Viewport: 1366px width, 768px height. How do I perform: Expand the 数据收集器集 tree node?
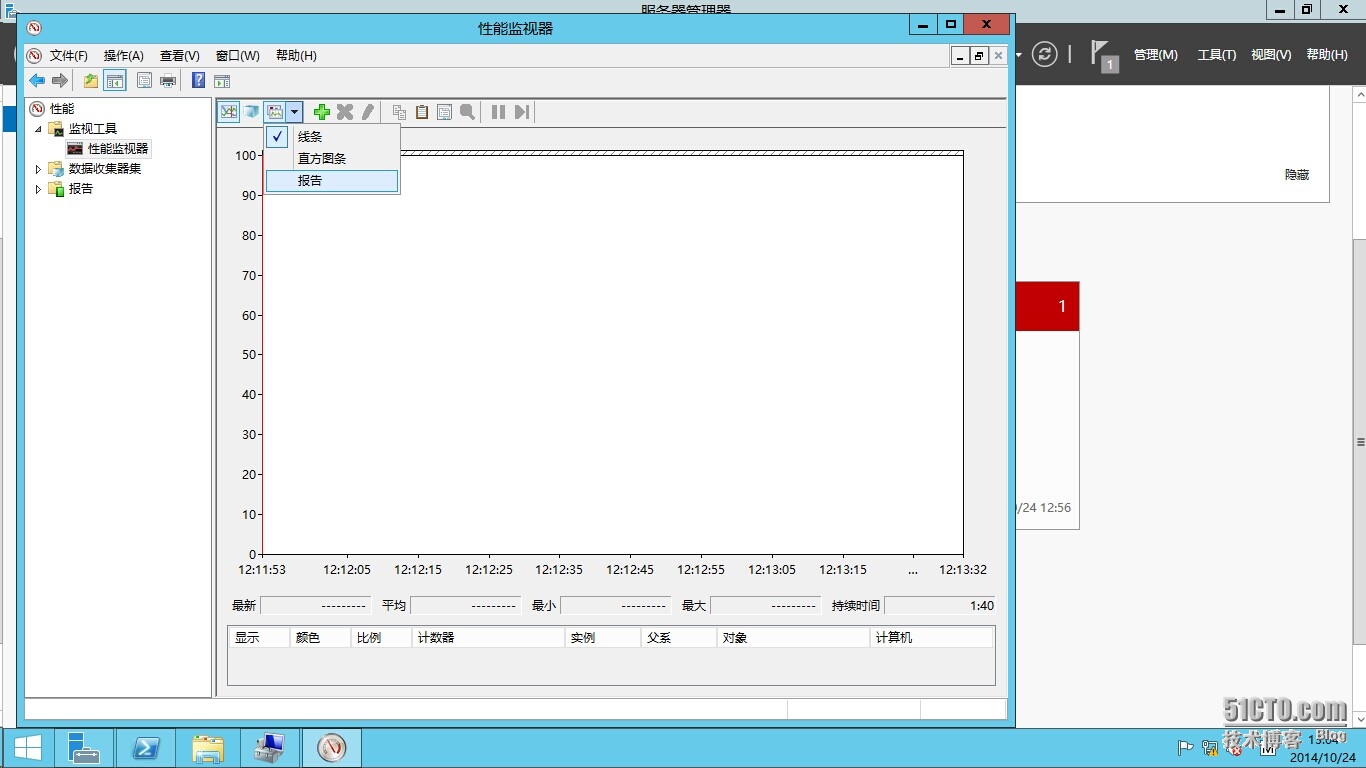click(39, 169)
